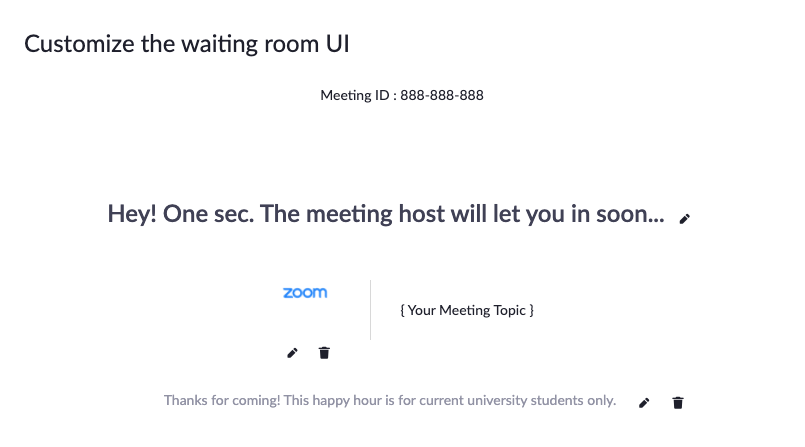Click the blue Zoom logo image
The image size is (805, 447).
305,293
